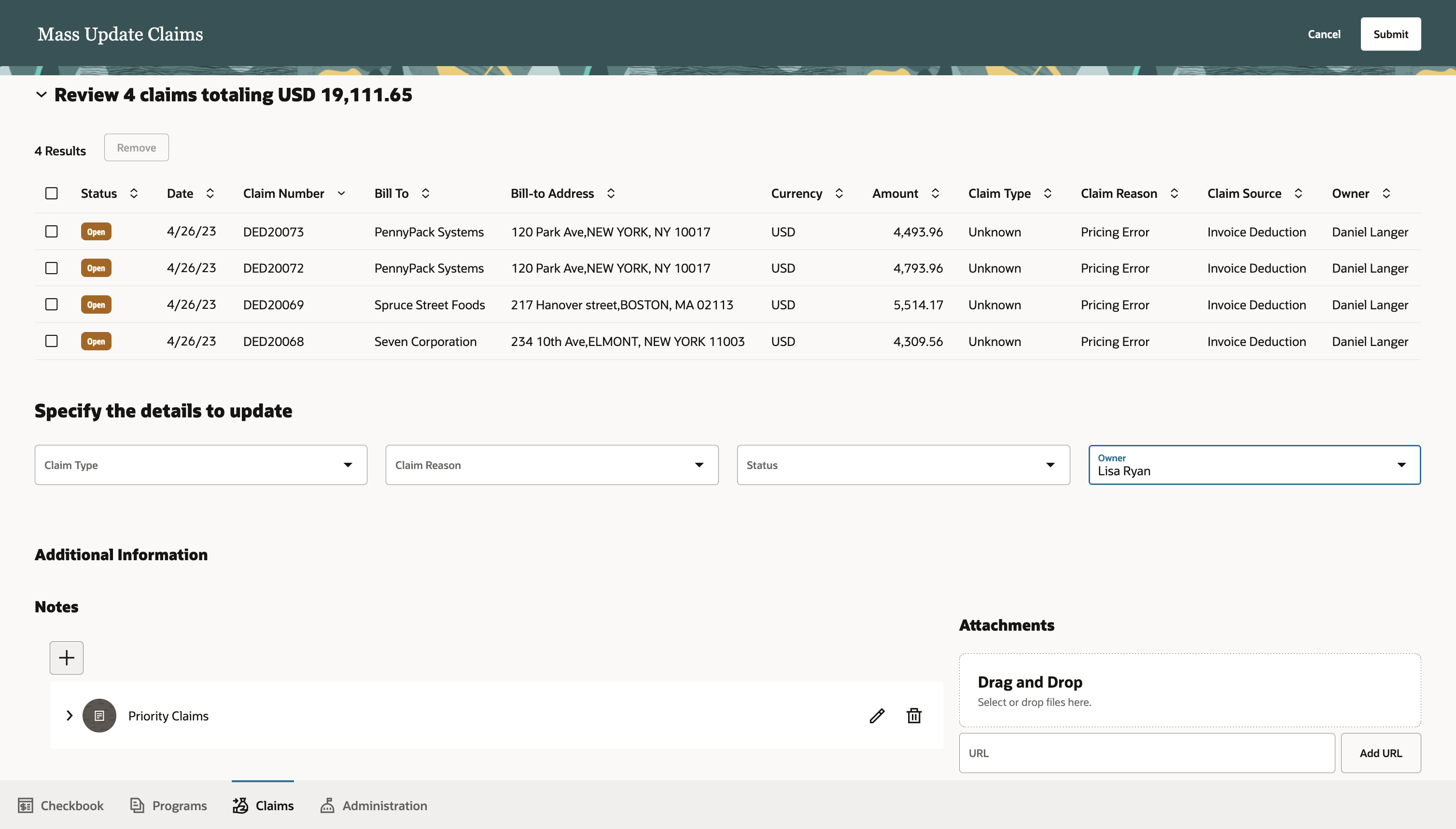Expand the Priority Claims note chevron

pos(70,716)
